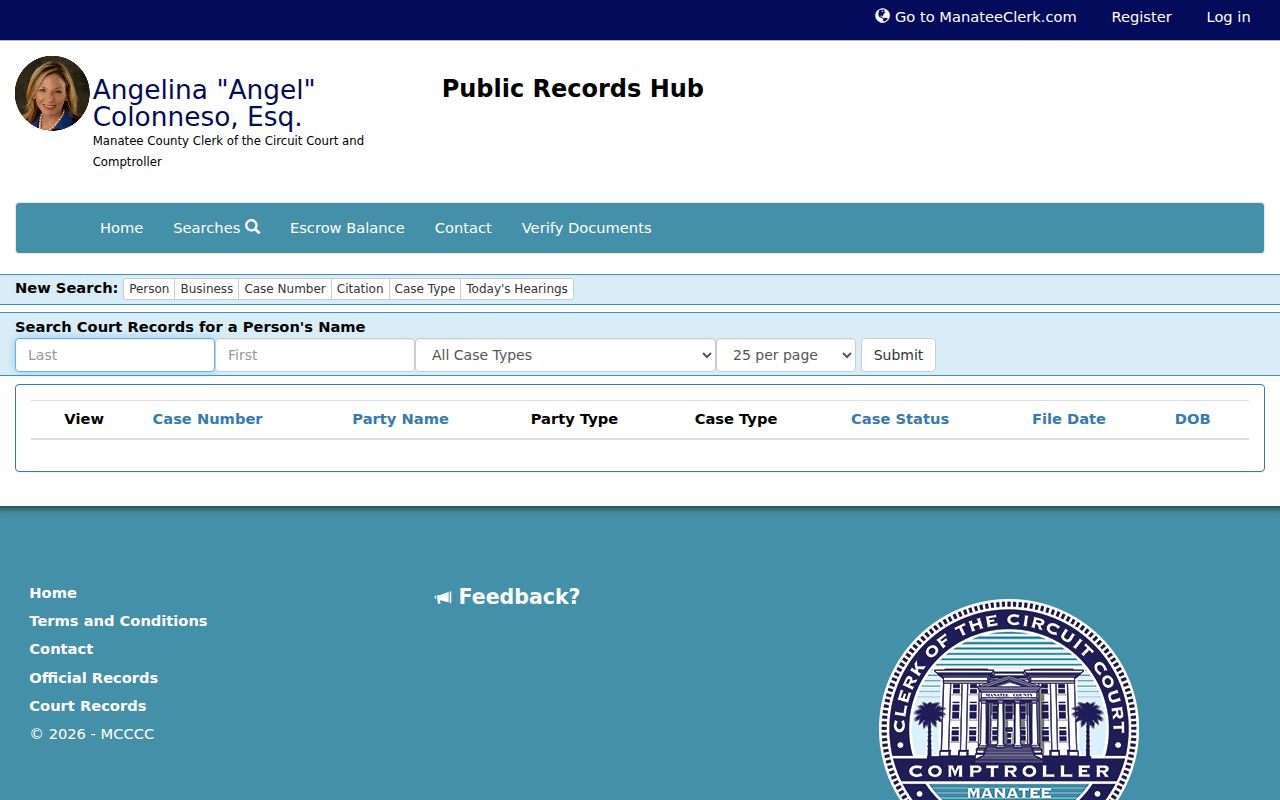Start a new Citation search
The height and width of the screenshot is (800, 1280).
pyautogui.click(x=360, y=289)
